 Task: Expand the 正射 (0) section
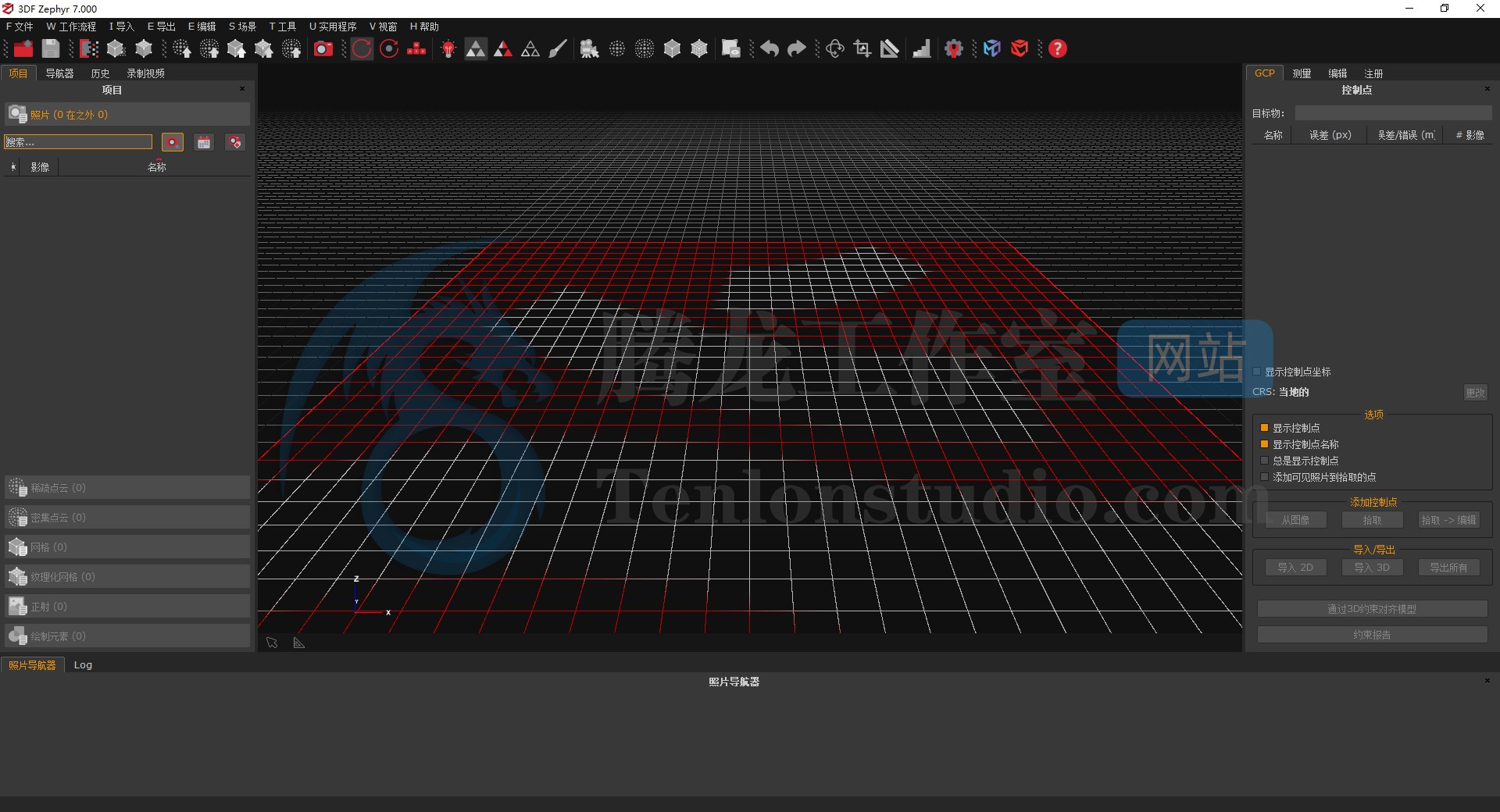click(x=127, y=607)
